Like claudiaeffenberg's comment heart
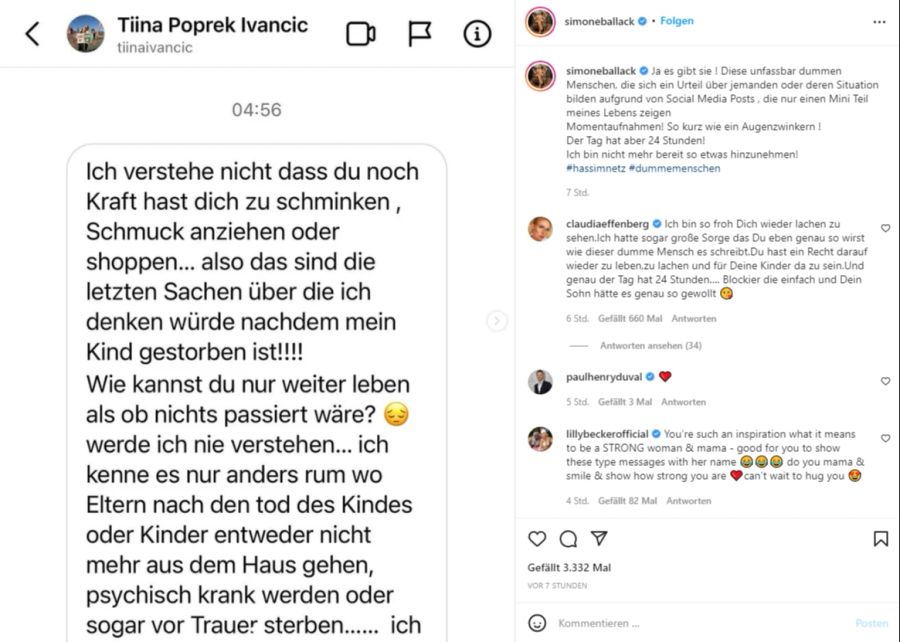Screen dimensions: 900x642 (x=886, y=228)
